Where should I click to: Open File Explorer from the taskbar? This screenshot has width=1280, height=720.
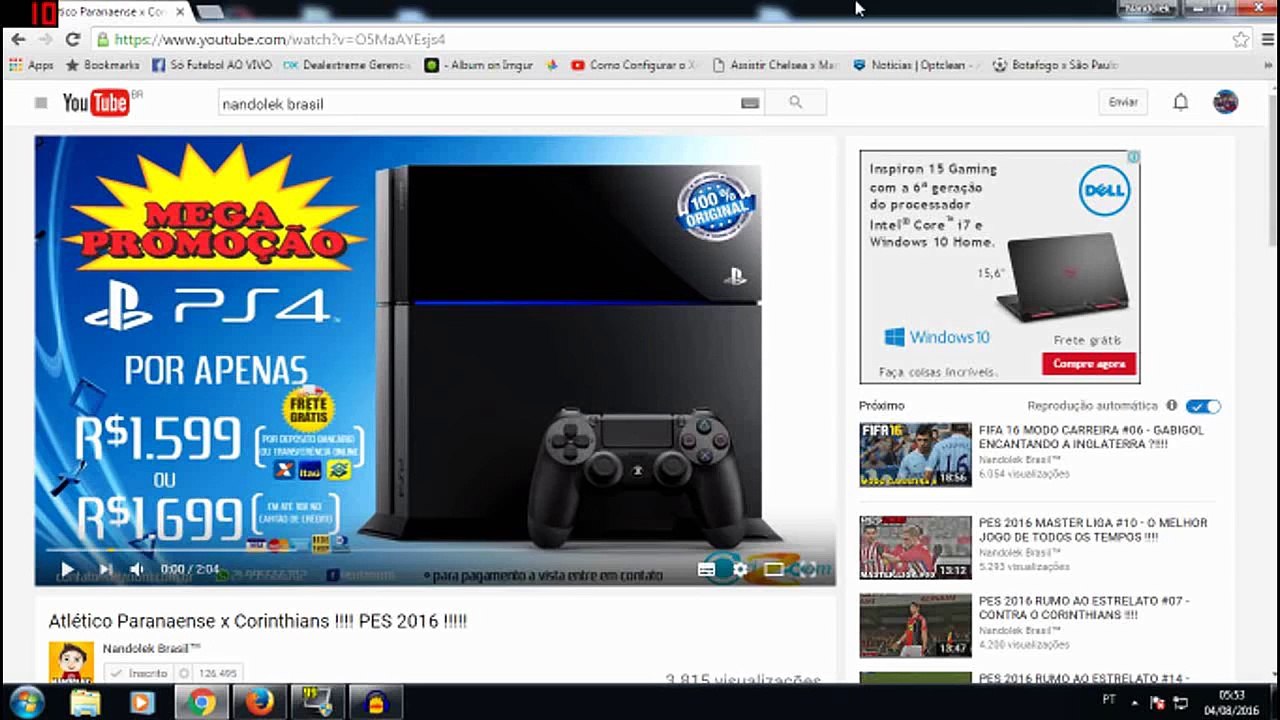click(85, 703)
